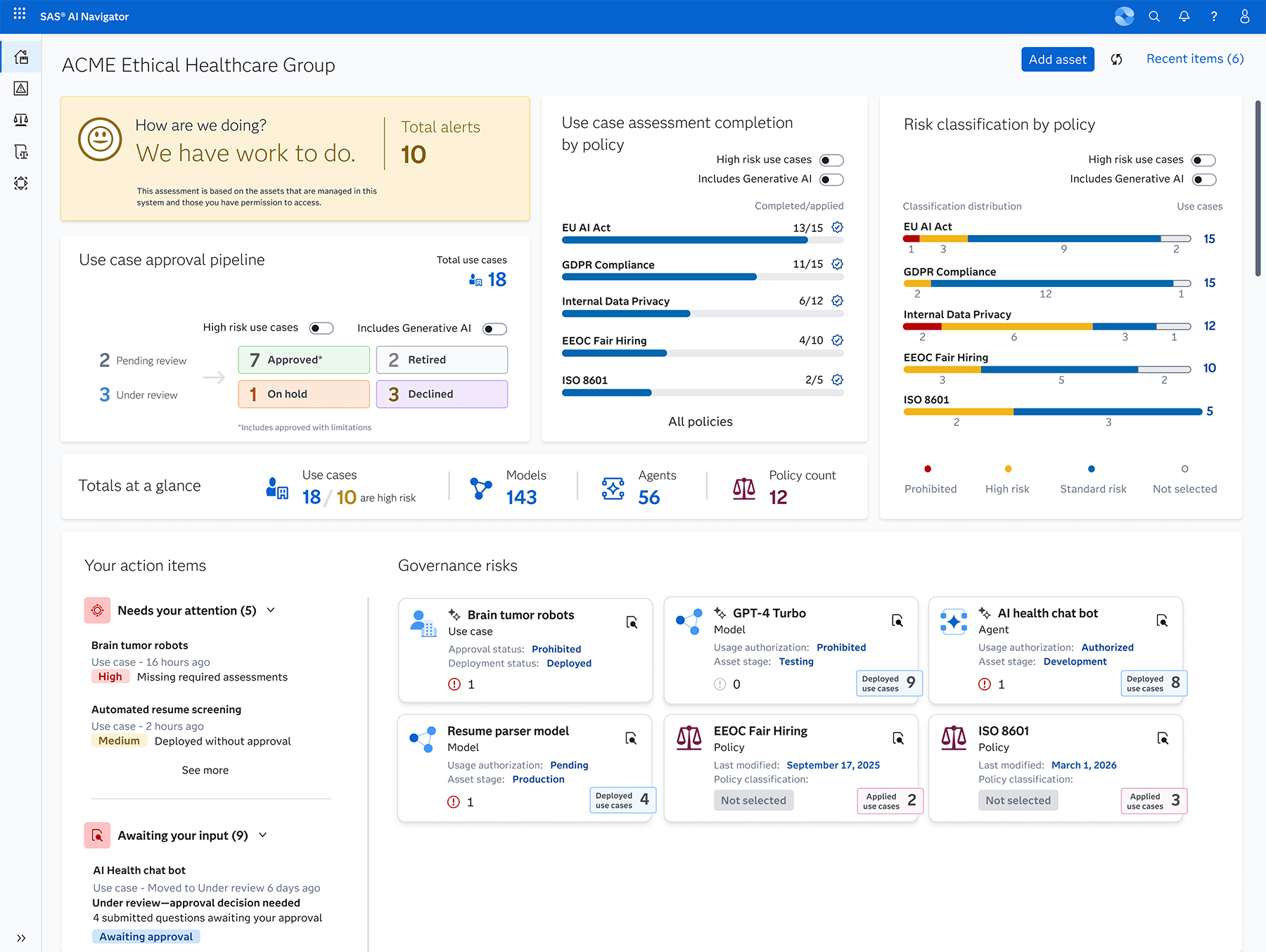Click EEOC Fair Hiring Applied use cases 2 badge
Image resolution: width=1266 pixels, height=952 pixels.
(890, 801)
